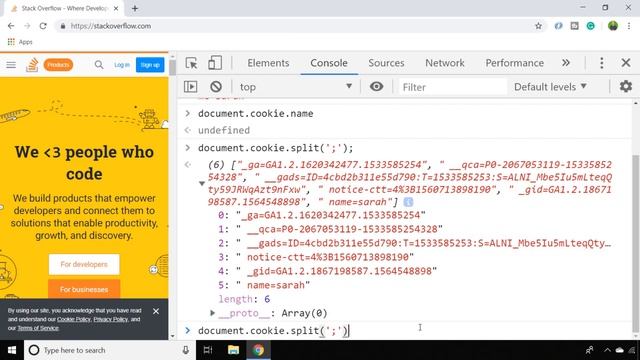
Task: Open the Cookie Policy link
Action: click(73, 319)
